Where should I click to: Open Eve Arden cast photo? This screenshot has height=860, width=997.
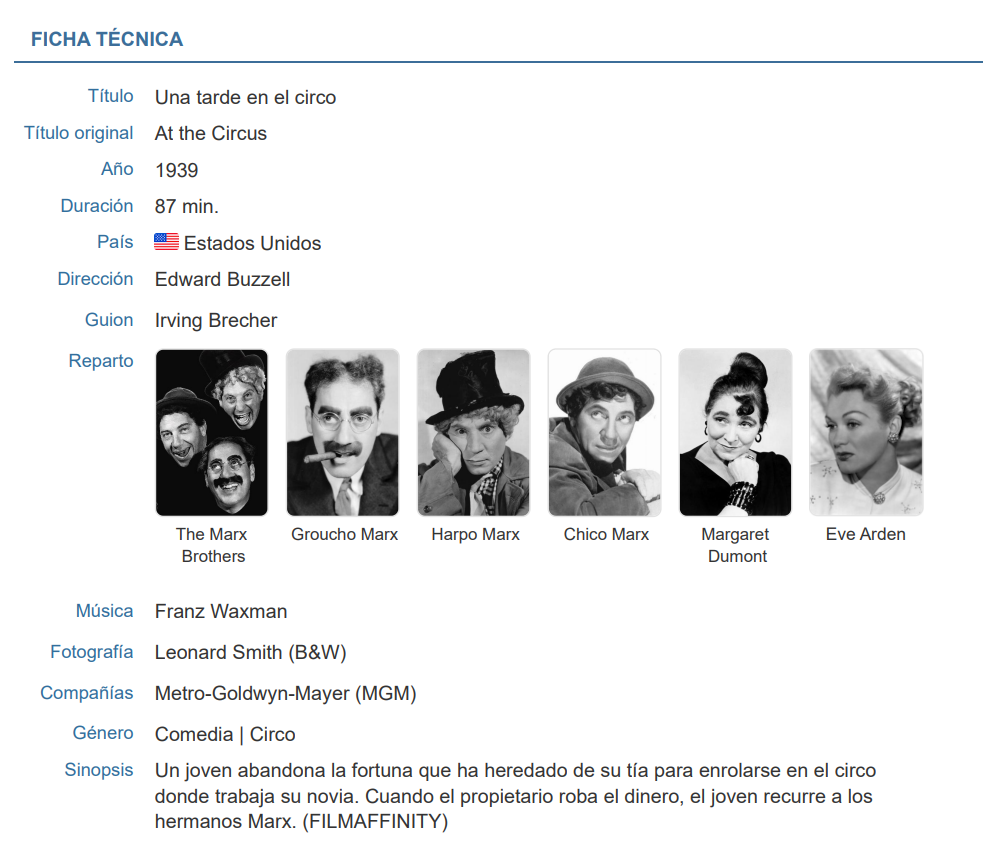[x=866, y=432]
